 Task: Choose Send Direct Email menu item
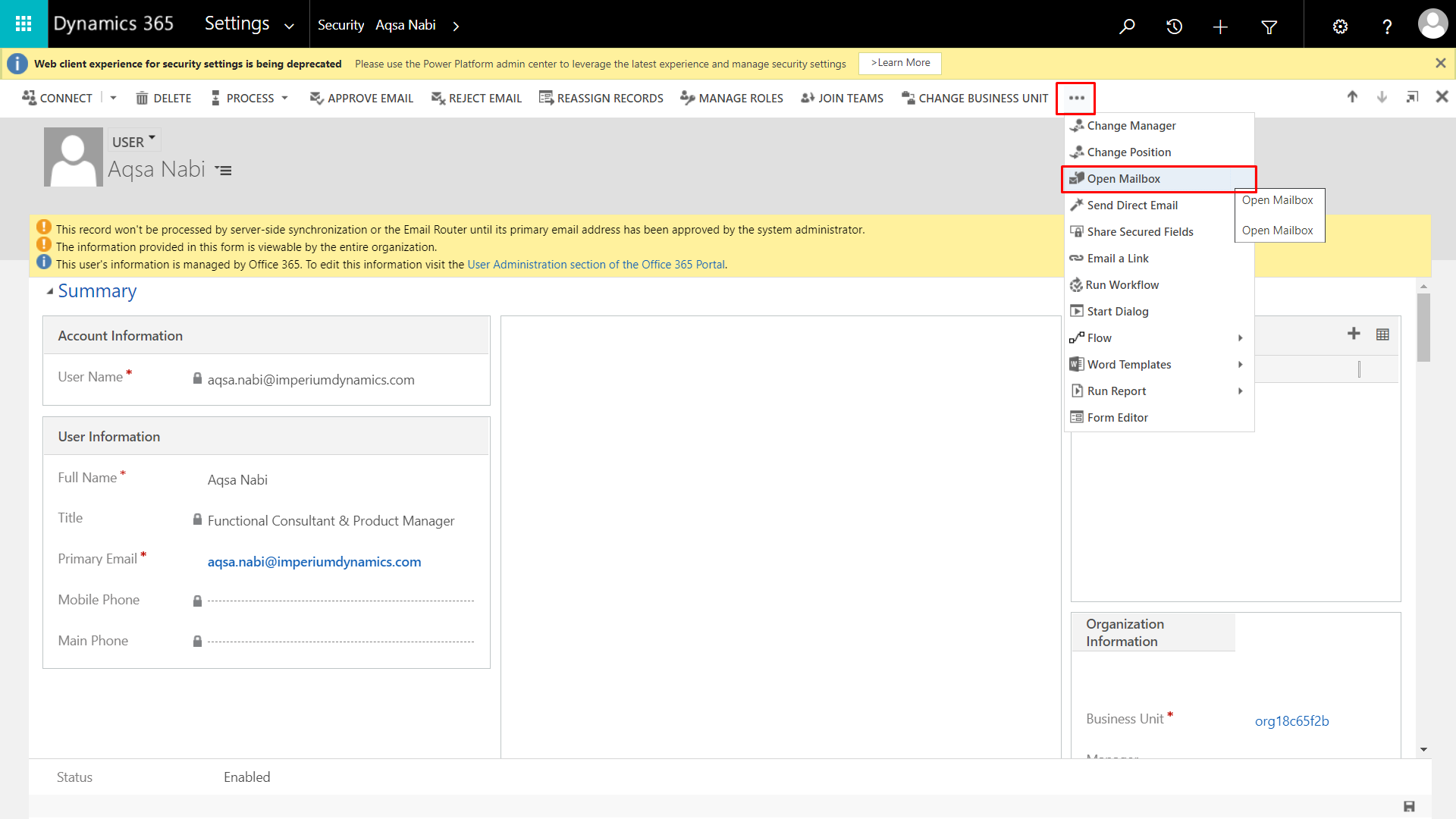click(x=1131, y=206)
